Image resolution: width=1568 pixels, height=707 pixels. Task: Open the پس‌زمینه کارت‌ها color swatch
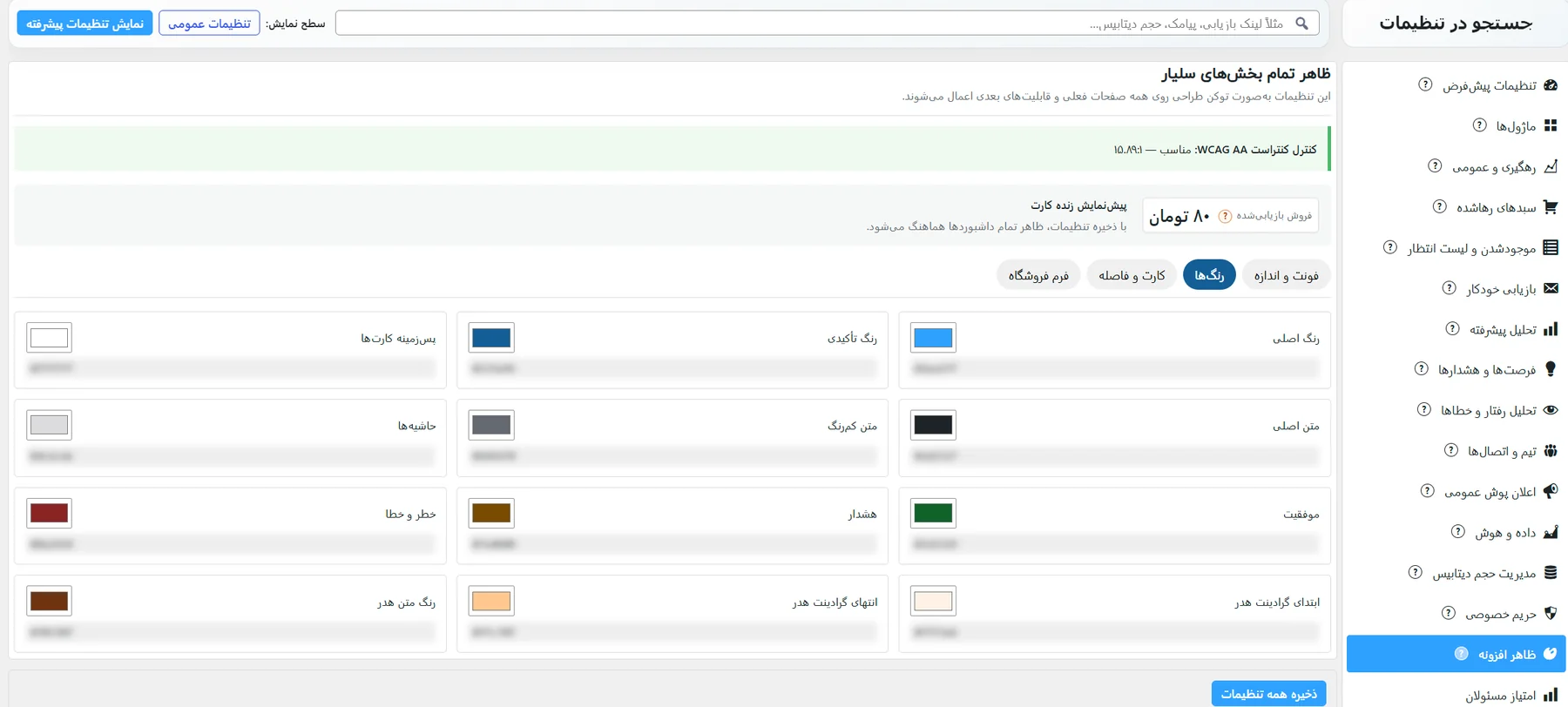[x=49, y=338]
